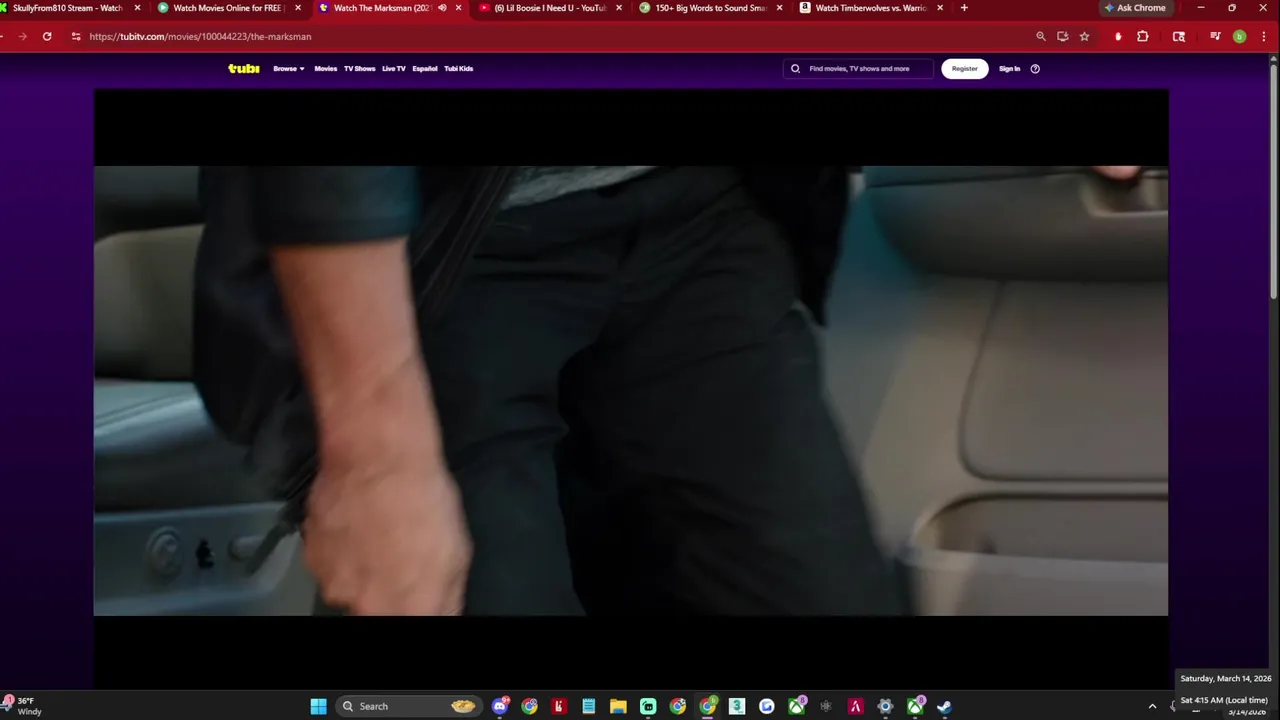Show hidden system tray icons

1152,706
